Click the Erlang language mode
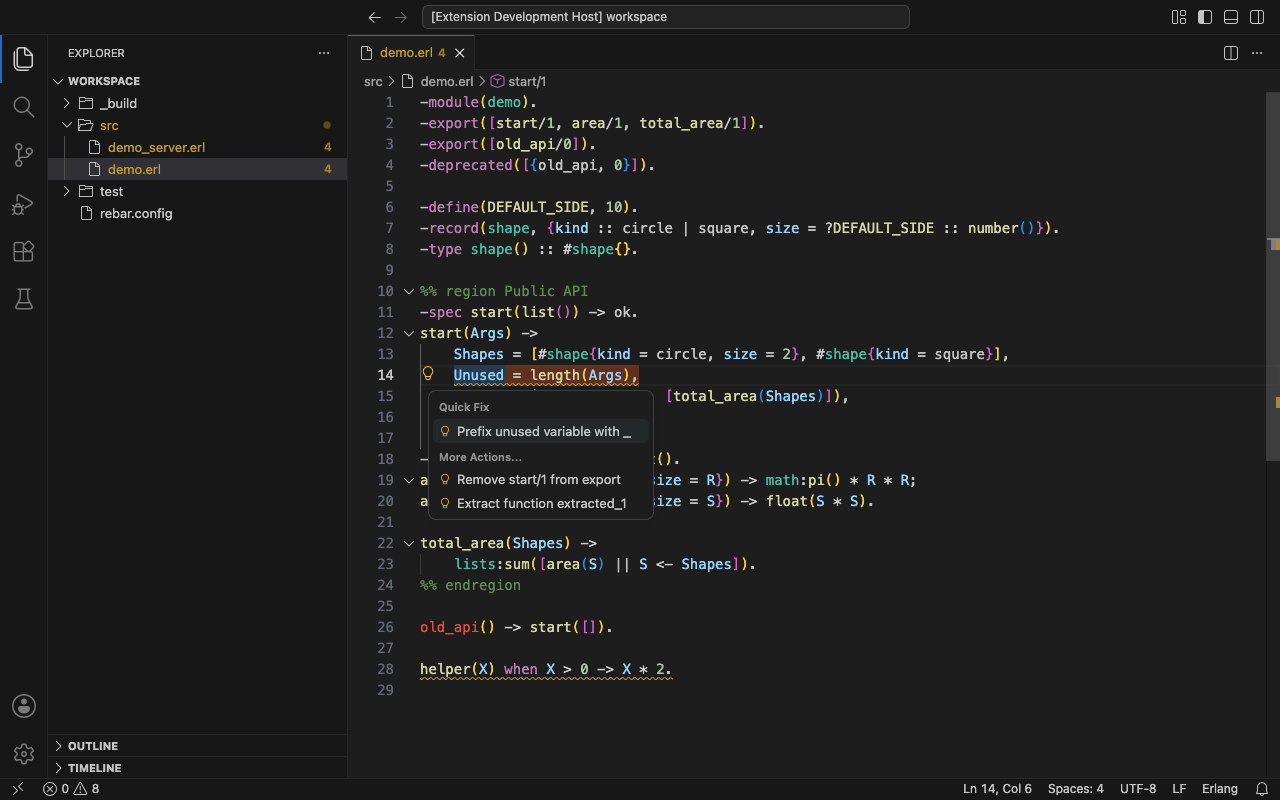 tap(1220, 789)
